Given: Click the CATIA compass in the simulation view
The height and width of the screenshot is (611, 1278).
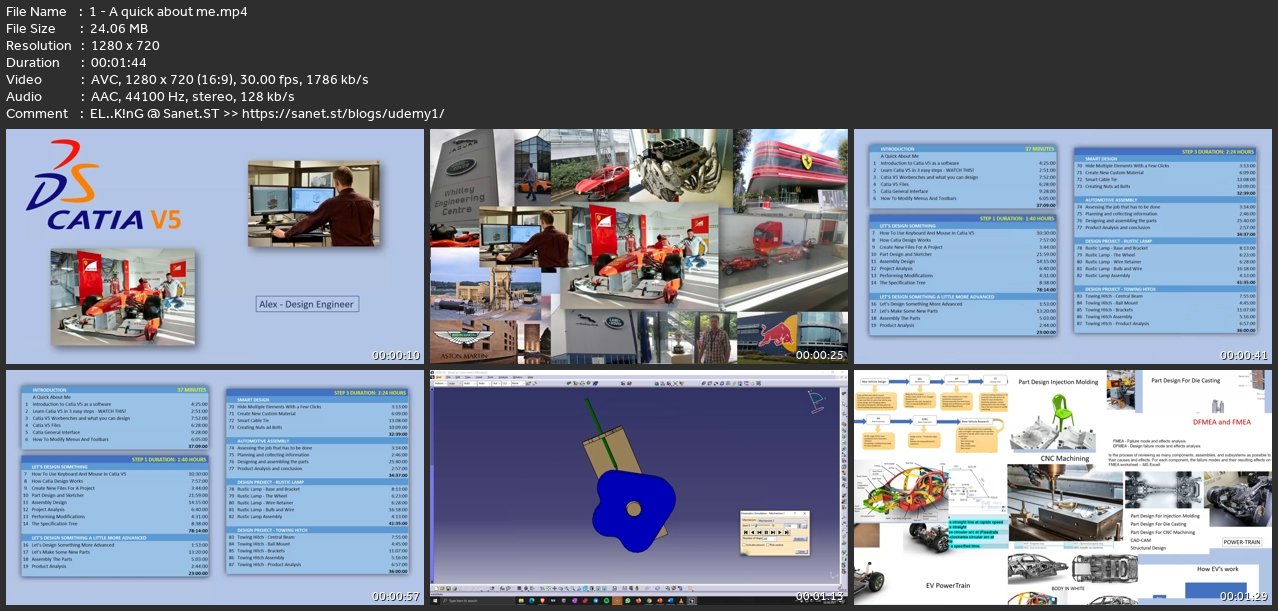Looking at the screenshot, I should [x=816, y=403].
